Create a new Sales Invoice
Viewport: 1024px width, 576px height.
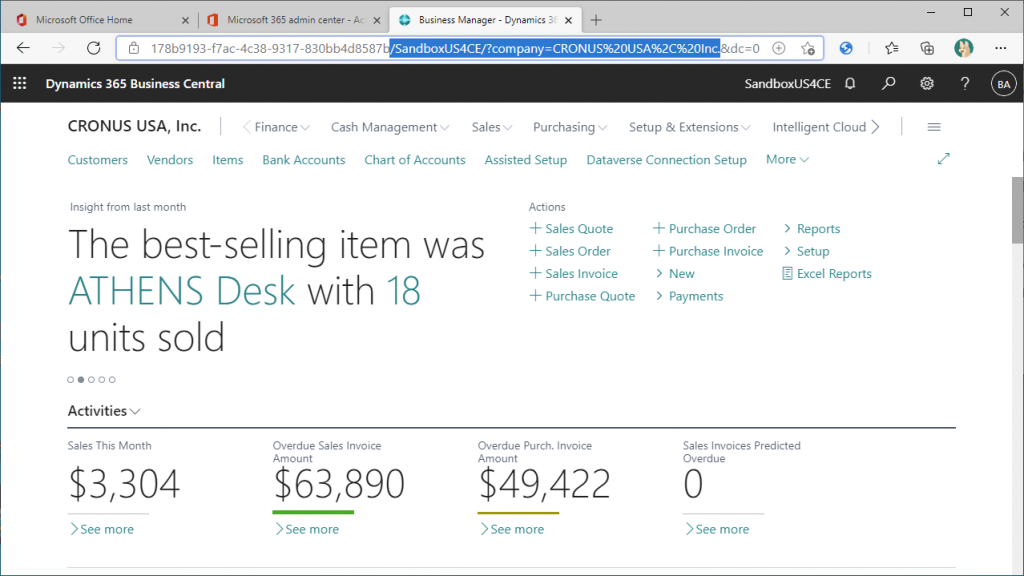pyautogui.click(x=573, y=274)
